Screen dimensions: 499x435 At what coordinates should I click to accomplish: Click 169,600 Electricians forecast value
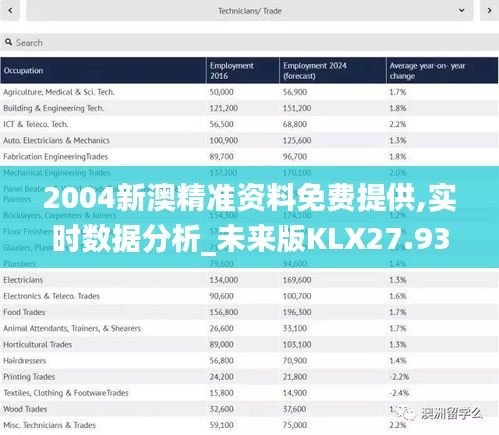coord(297,280)
